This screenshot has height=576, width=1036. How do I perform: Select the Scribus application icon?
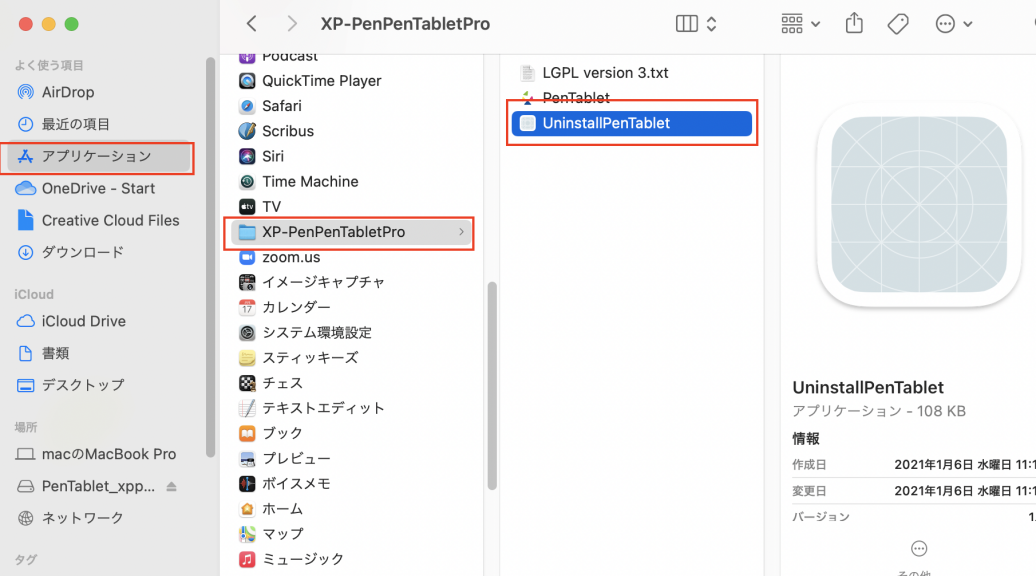[247, 131]
